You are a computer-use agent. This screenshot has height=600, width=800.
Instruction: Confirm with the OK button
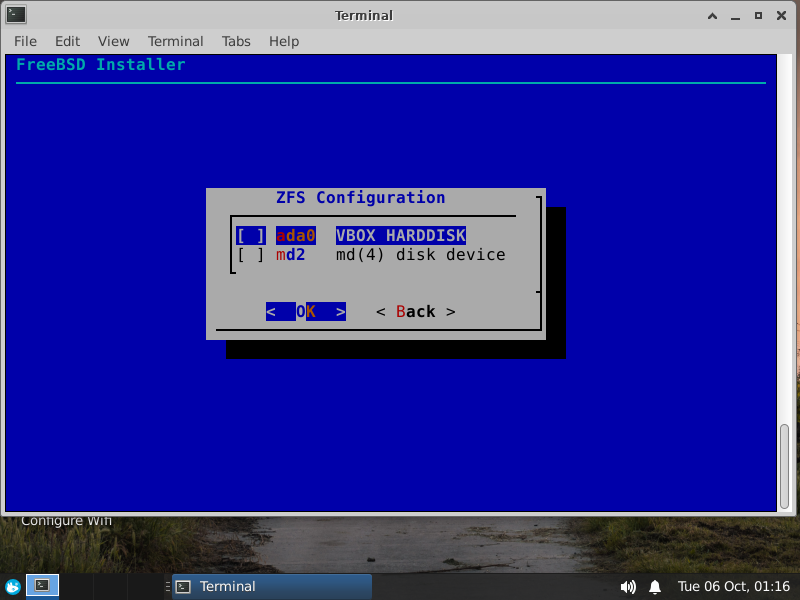point(306,312)
